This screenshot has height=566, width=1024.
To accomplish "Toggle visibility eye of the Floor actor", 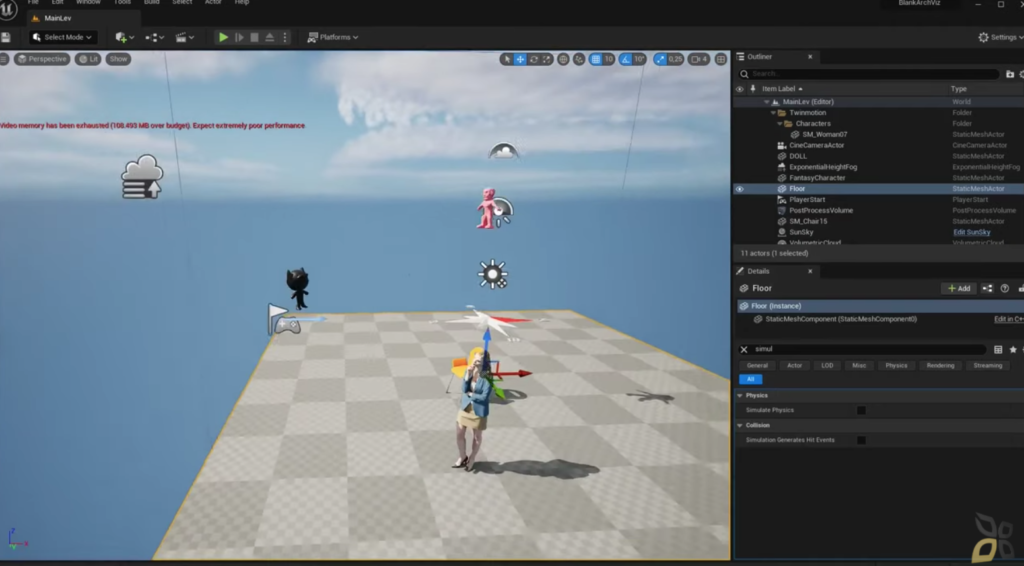I will pyautogui.click(x=739, y=189).
